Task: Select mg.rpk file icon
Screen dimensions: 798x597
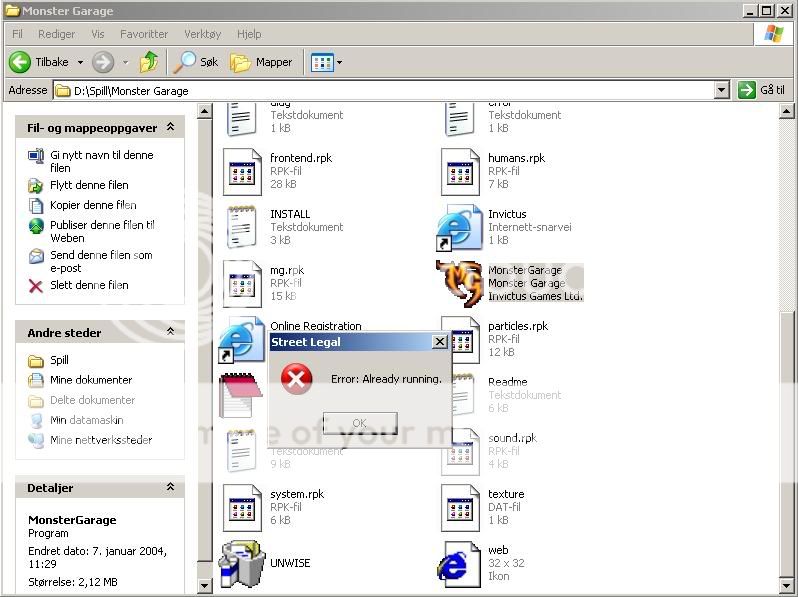Action: pyautogui.click(x=242, y=283)
